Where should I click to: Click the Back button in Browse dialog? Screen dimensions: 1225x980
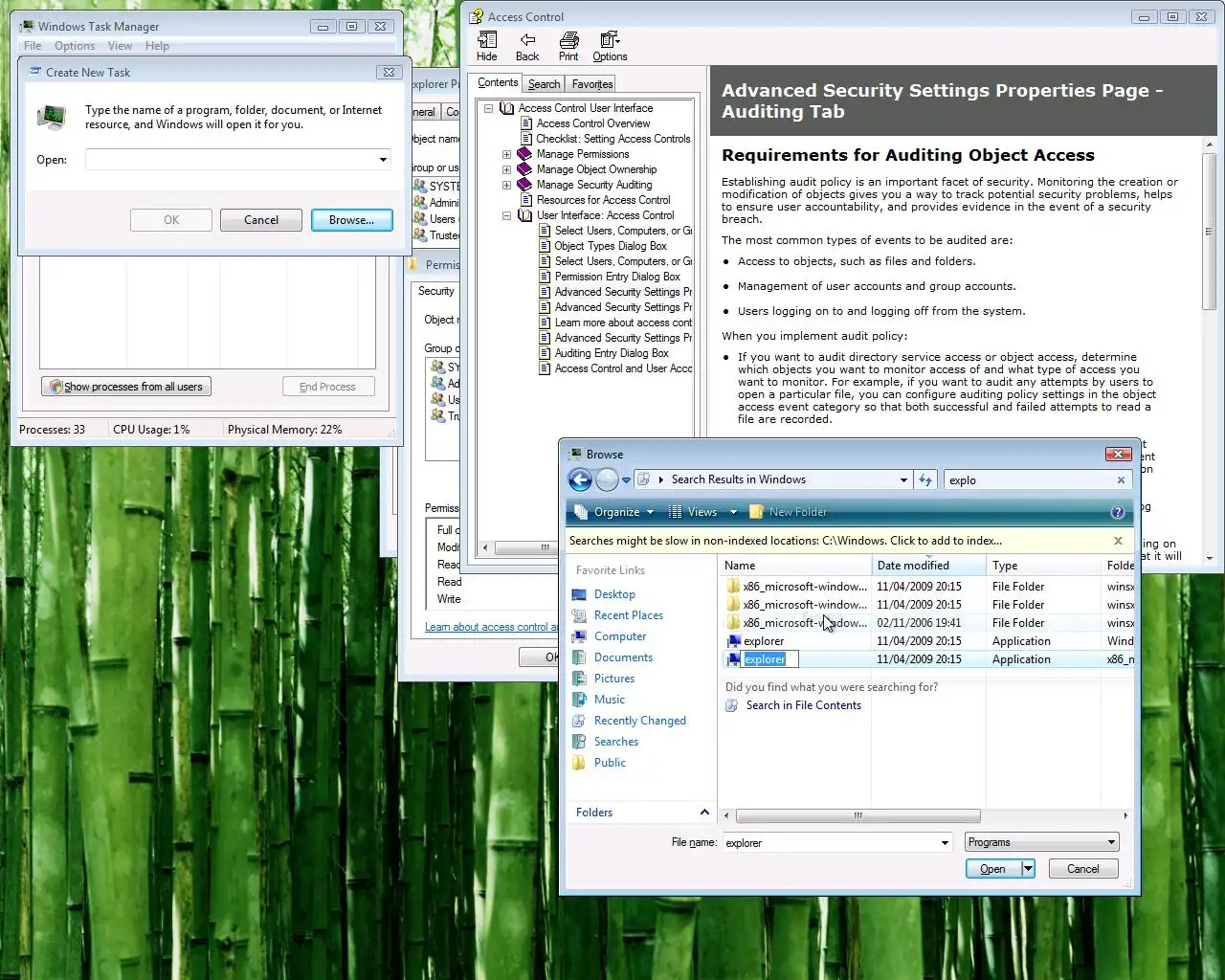[x=580, y=479]
